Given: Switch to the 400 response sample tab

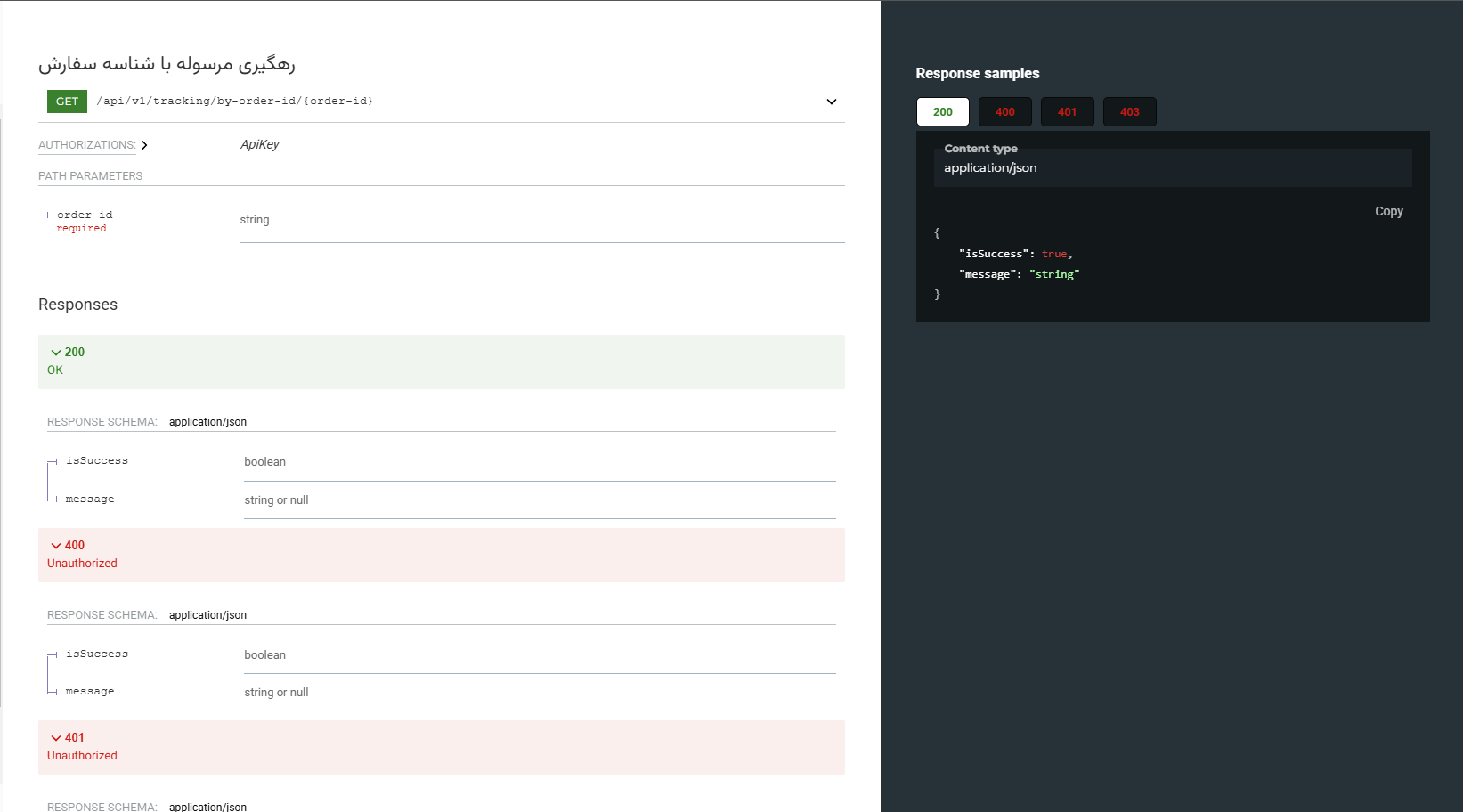Looking at the screenshot, I should pyautogui.click(x=1004, y=112).
